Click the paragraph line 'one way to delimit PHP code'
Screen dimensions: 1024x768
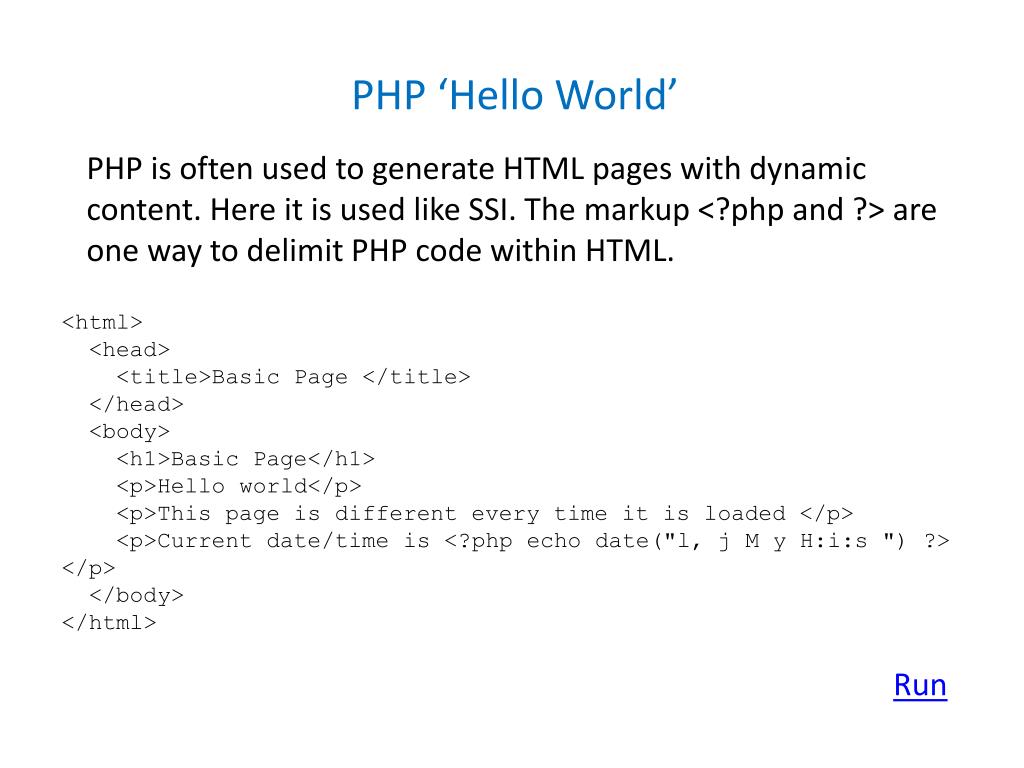point(380,251)
